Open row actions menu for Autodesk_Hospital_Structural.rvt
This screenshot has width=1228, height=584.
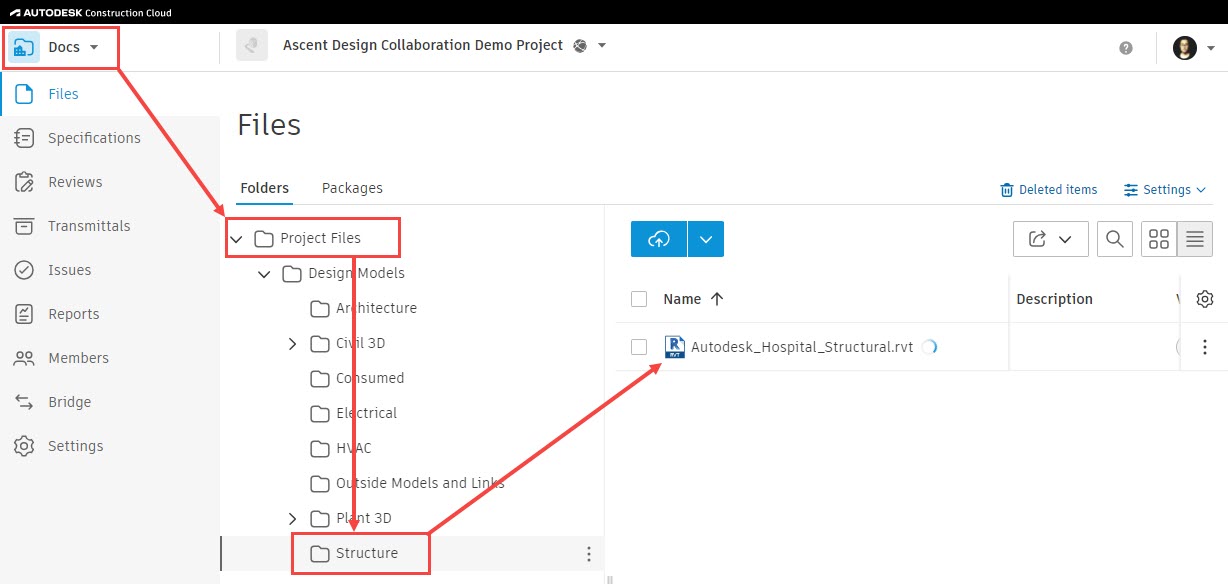pos(1205,347)
